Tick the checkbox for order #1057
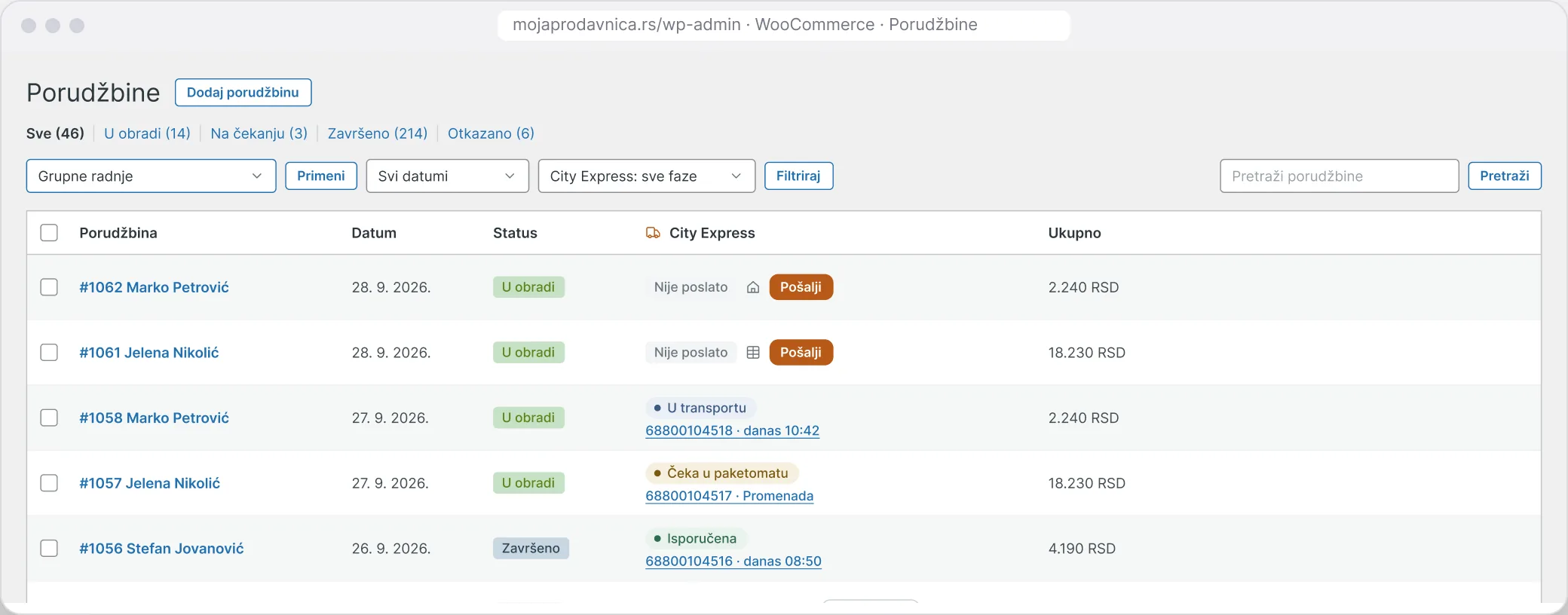The height and width of the screenshot is (615, 1568). click(49, 483)
